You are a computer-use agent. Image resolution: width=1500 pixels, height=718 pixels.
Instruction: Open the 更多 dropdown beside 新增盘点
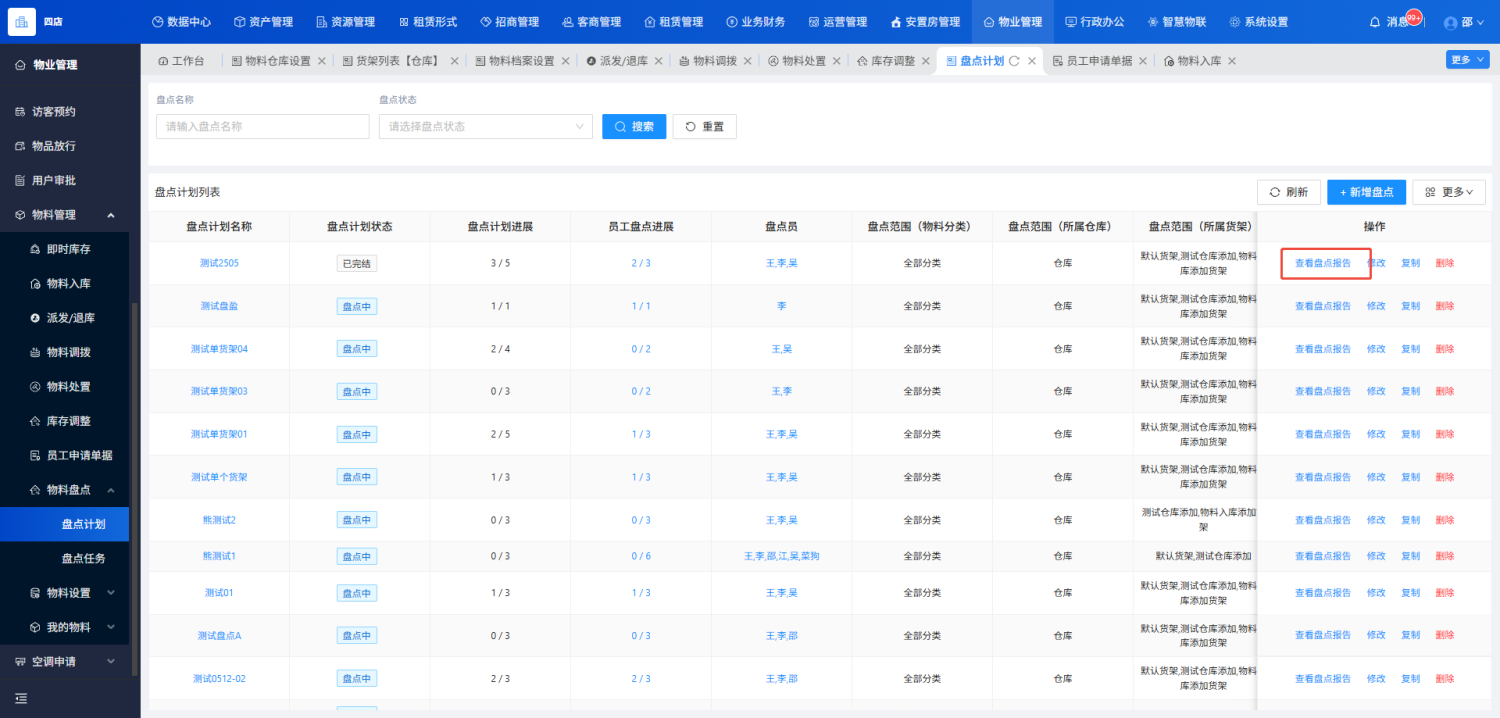[1448, 192]
